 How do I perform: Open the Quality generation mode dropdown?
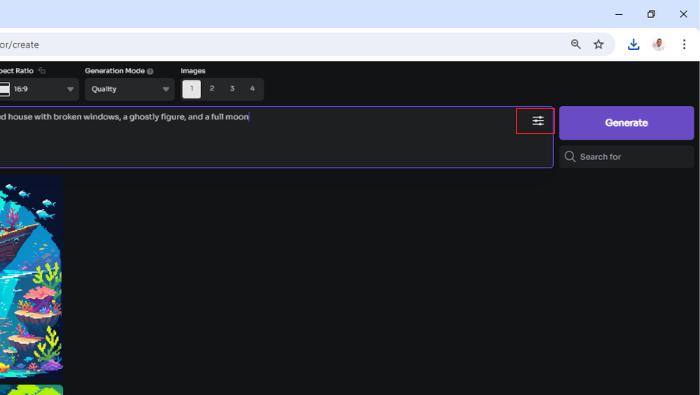coord(129,89)
